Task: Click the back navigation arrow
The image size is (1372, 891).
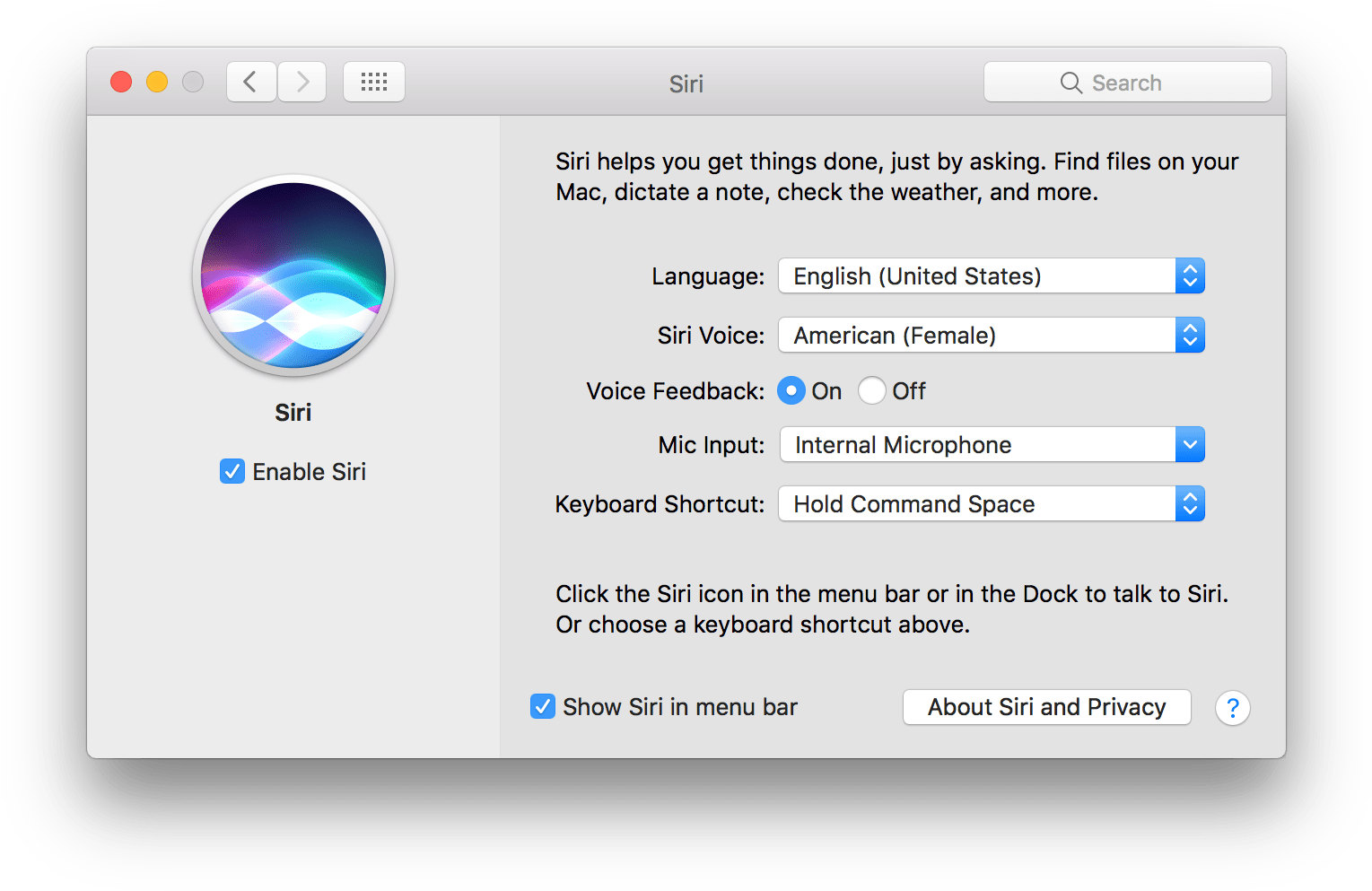Action: tap(250, 81)
